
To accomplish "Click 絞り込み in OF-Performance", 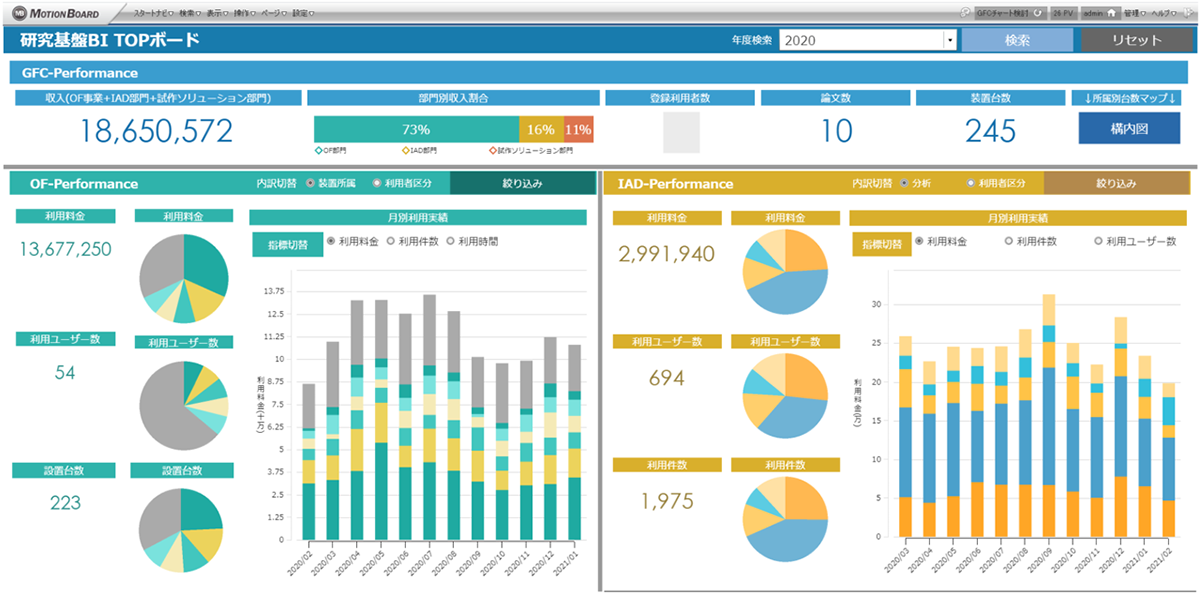I will 523,183.
